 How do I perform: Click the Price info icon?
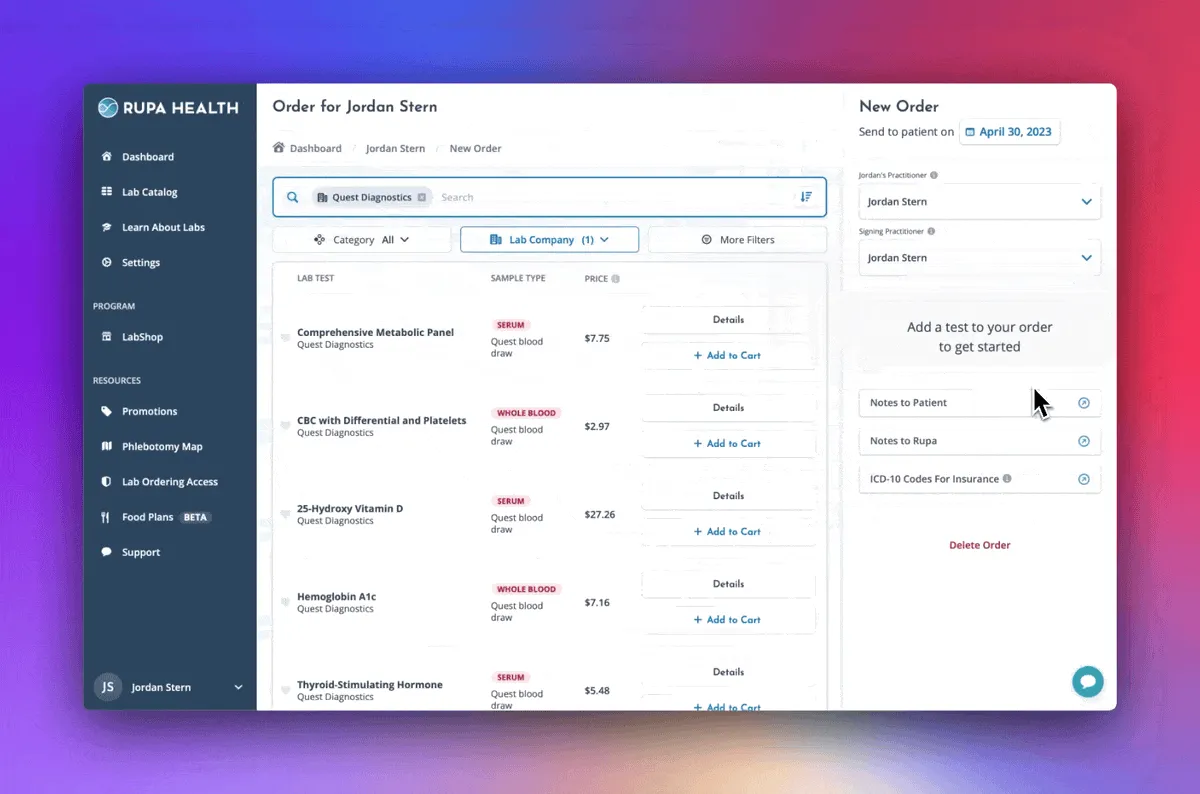point(615,279)
